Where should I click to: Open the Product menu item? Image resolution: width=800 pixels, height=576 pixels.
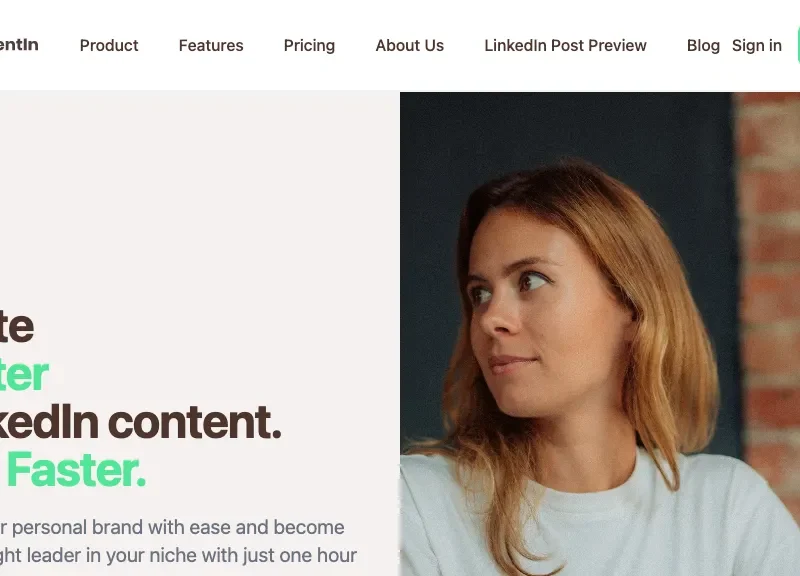point(109,45)
